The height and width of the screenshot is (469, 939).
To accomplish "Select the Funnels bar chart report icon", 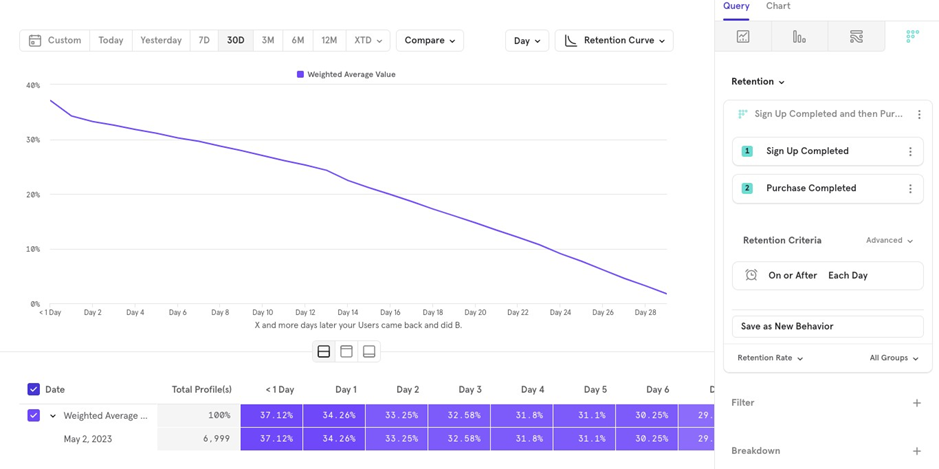I will click(799, 37).
